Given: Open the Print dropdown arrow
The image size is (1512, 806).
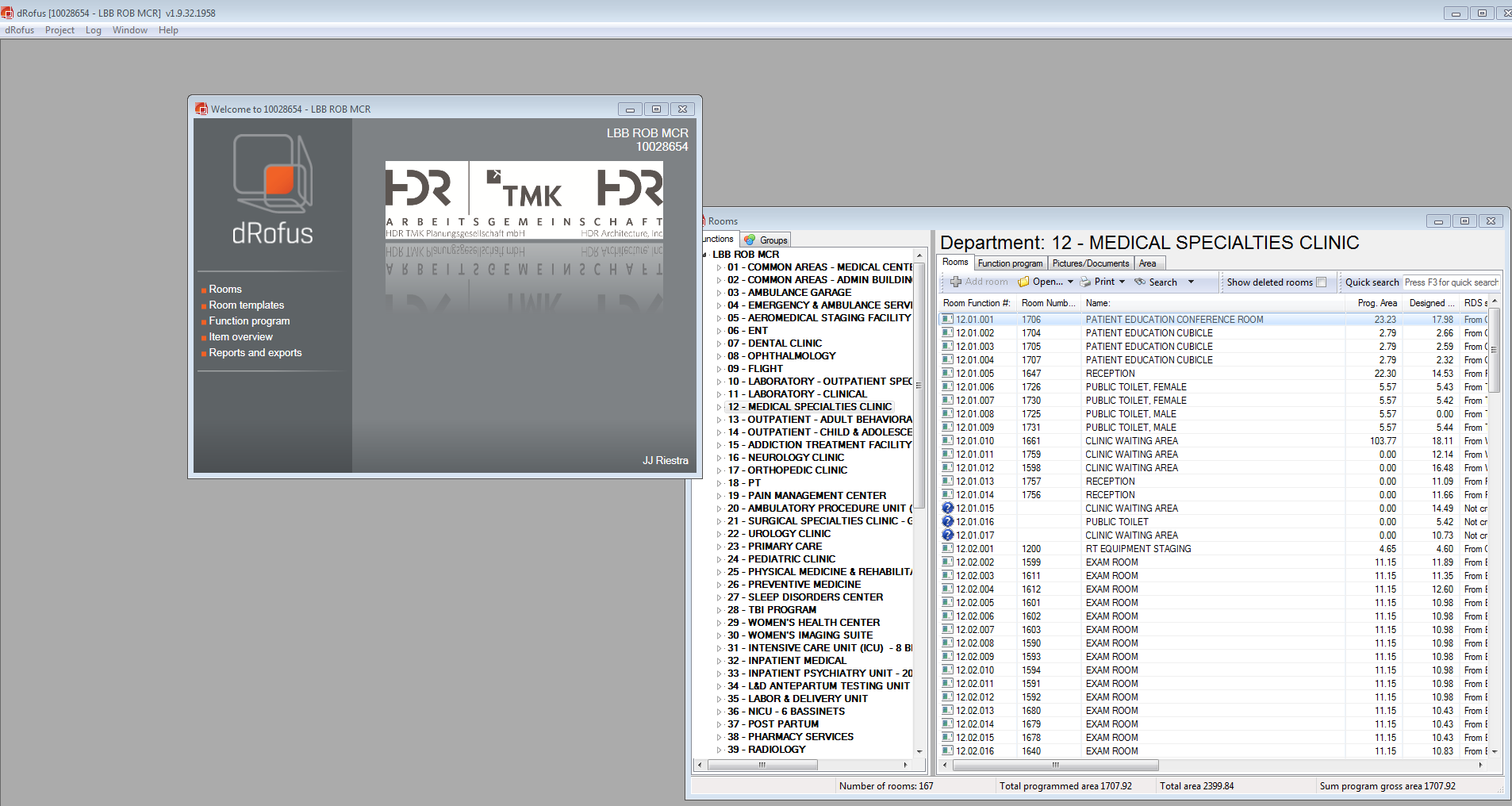Looking at the screenshot, I should click(1122, 282).
